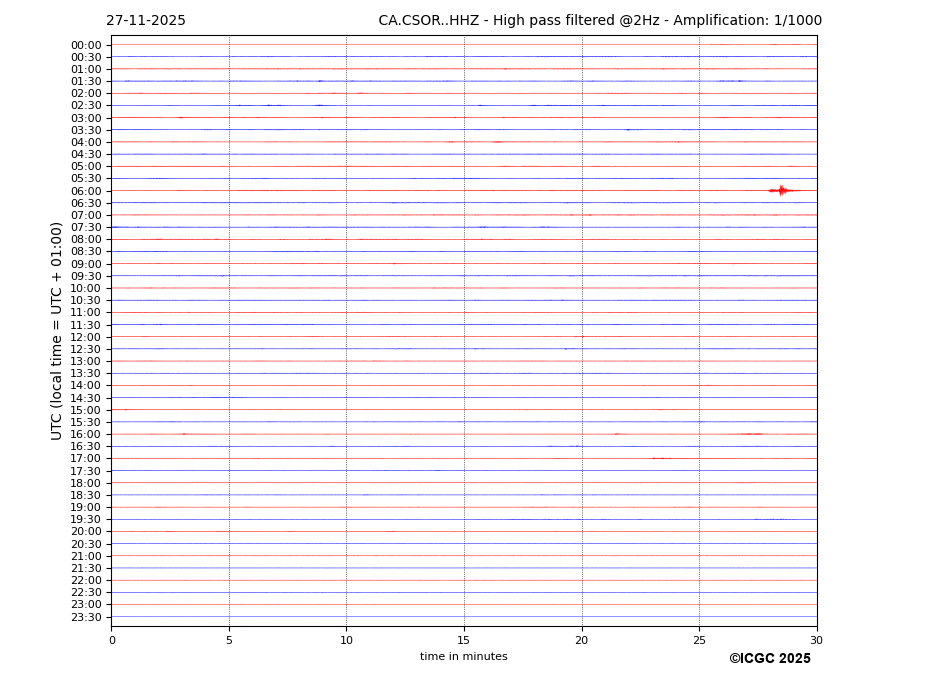The width and height of the screenshot is (927, 696).
Task: Select the 06:00 time row label
Action: pyautogui.click(x=86, y=191)
